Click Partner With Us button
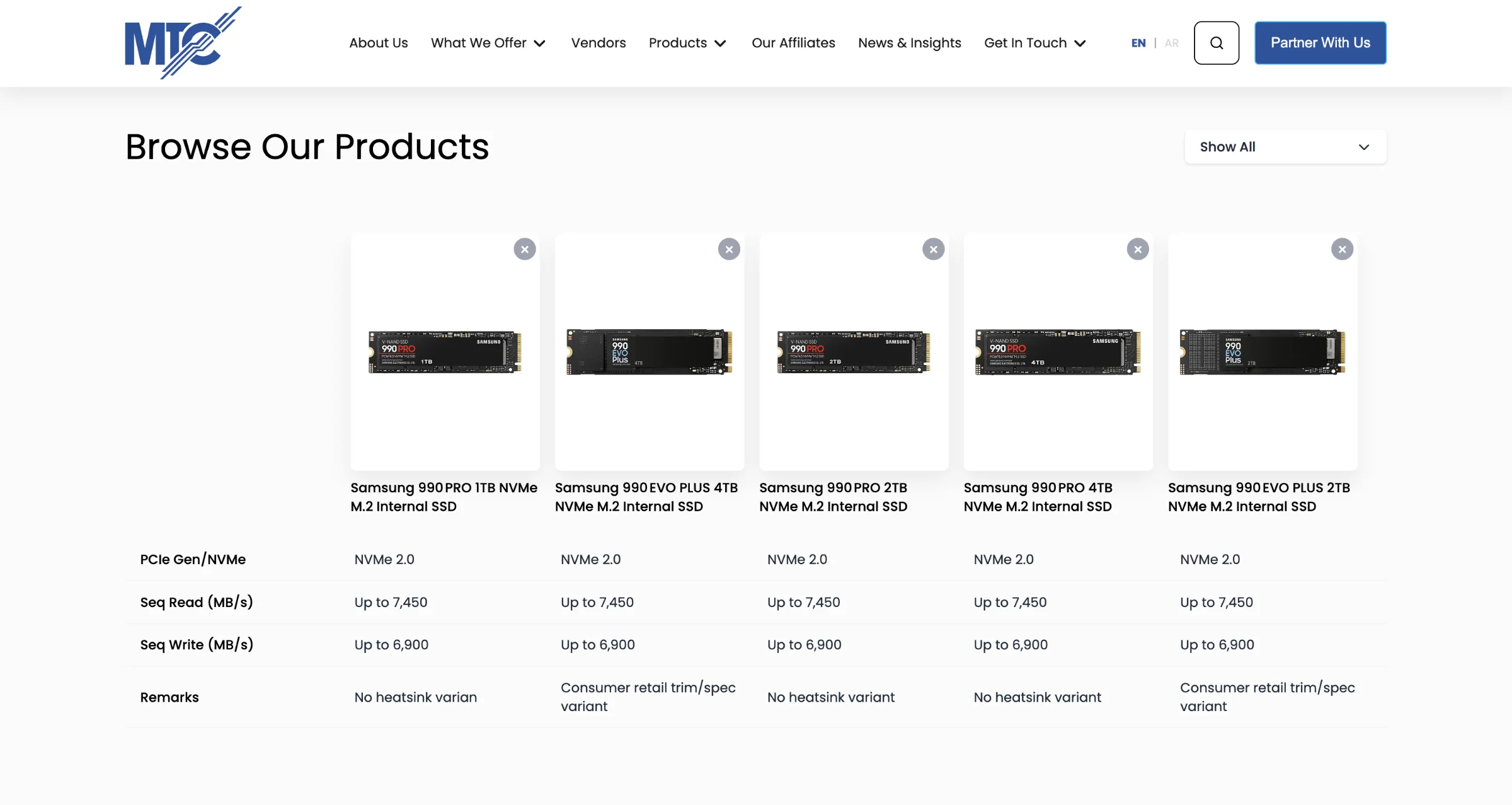This screenshot has height=805, width=1512. 1320,43
